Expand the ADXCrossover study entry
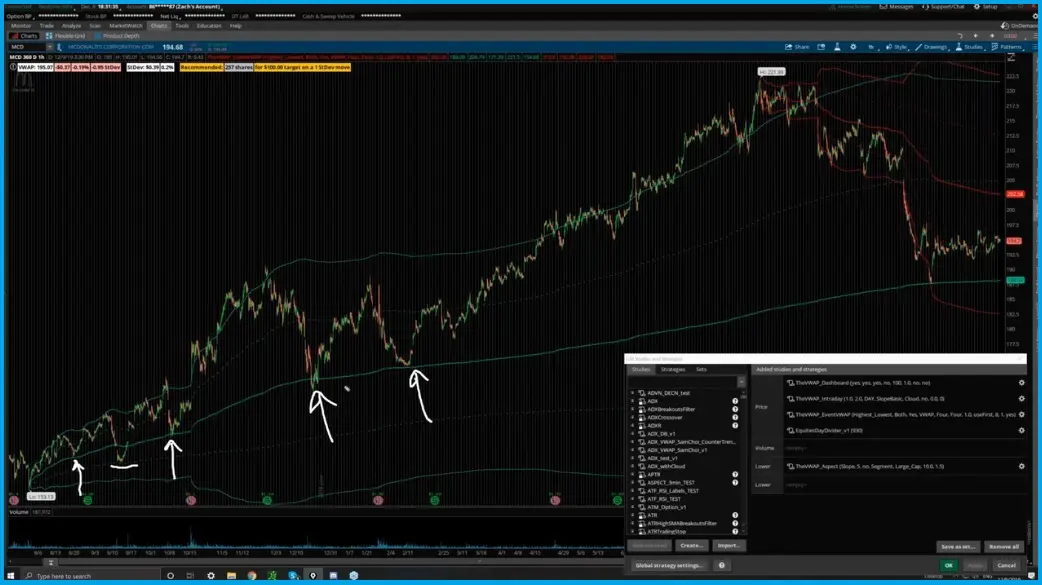This screenshot has height=585, width=1042. pyautogui.click(x=633, y=418)
